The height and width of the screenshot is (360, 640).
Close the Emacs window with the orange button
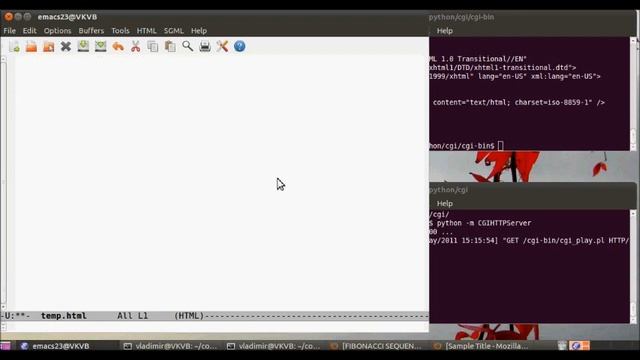pos(9,17)
